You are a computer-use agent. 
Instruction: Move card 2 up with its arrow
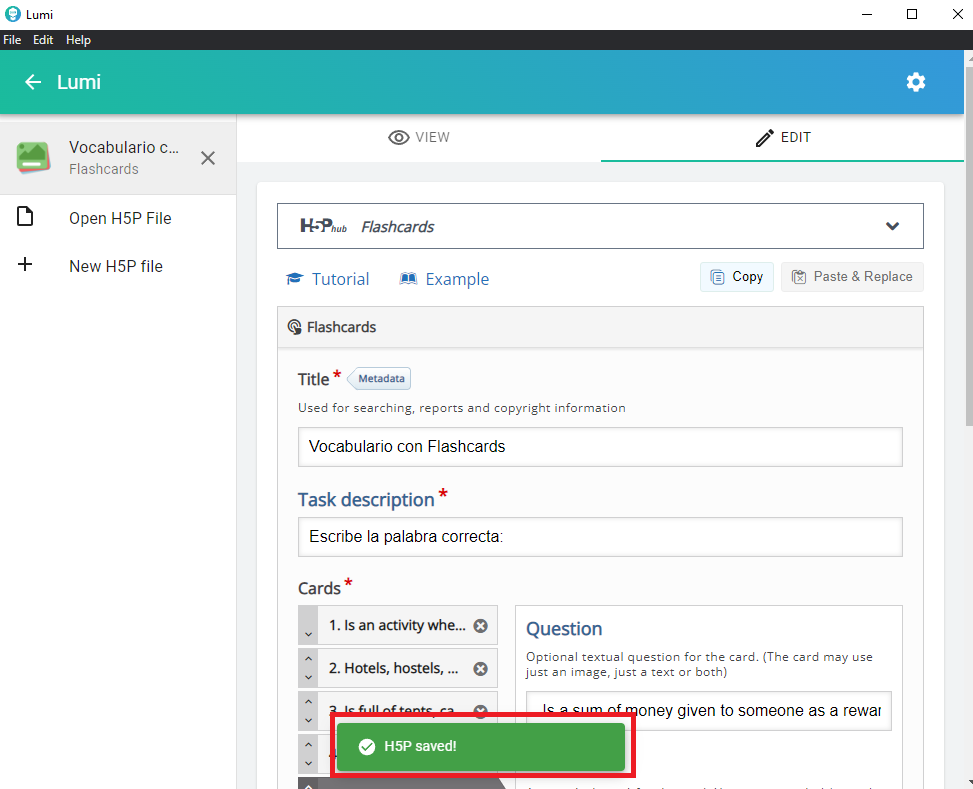308,660
